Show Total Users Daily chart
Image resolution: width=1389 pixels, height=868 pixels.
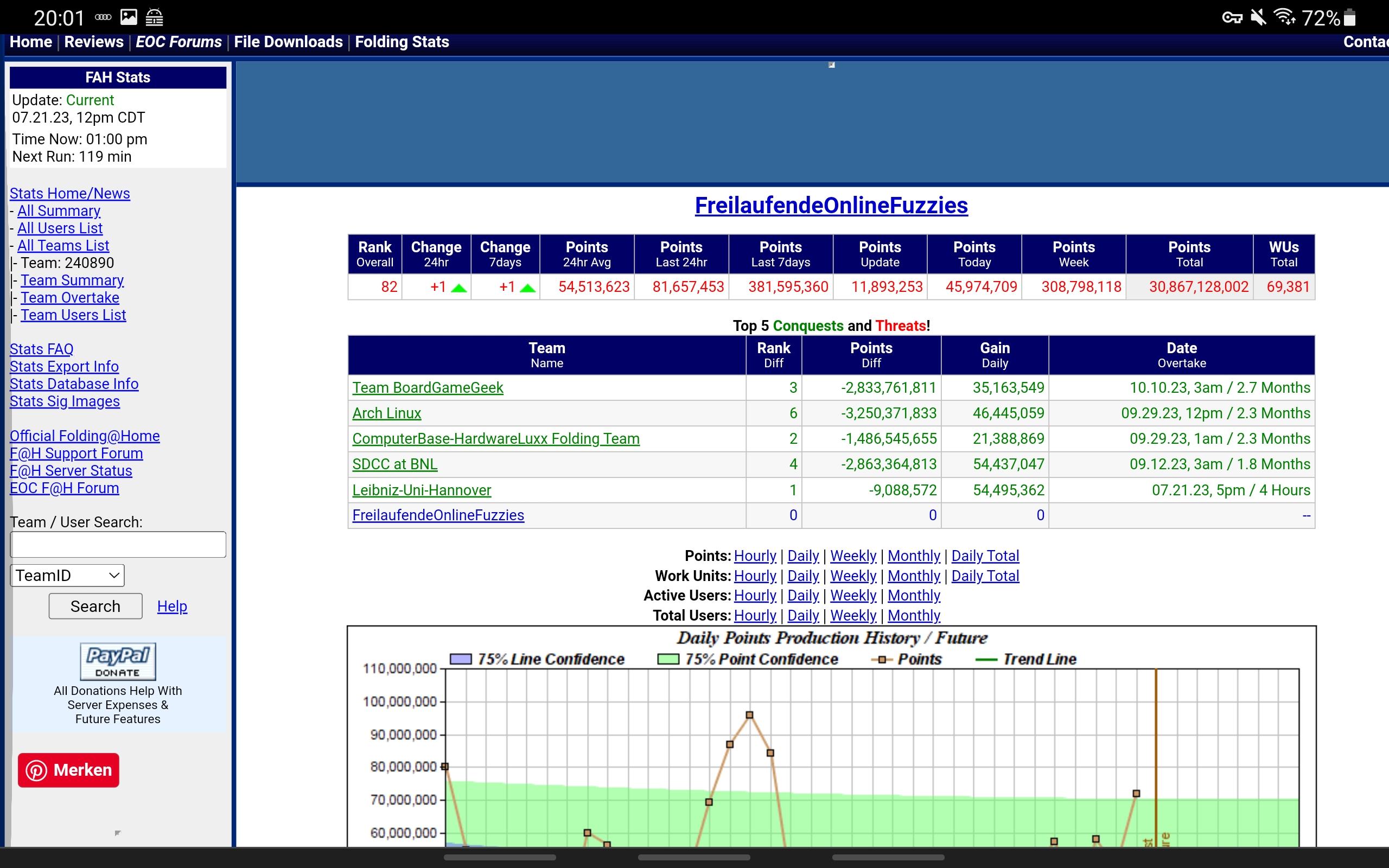[803, 615]
